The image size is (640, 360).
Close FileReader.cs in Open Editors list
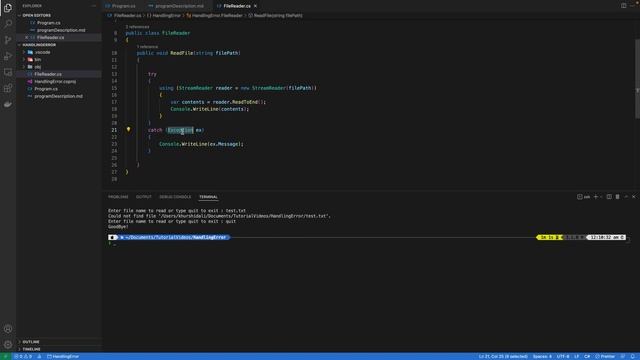pyautogui.click(x=27, y=37)
